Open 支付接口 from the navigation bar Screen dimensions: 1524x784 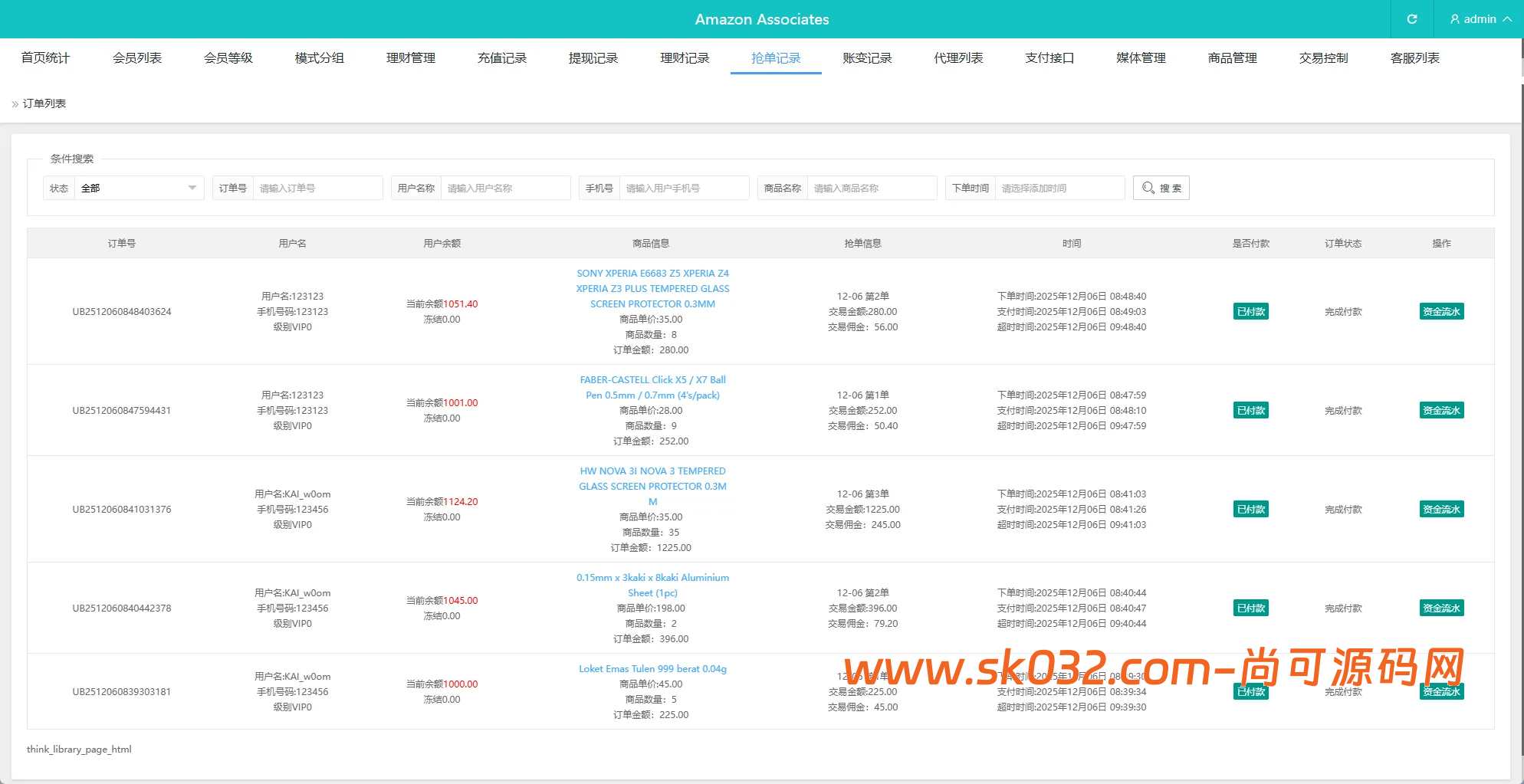pos(1049,57)
